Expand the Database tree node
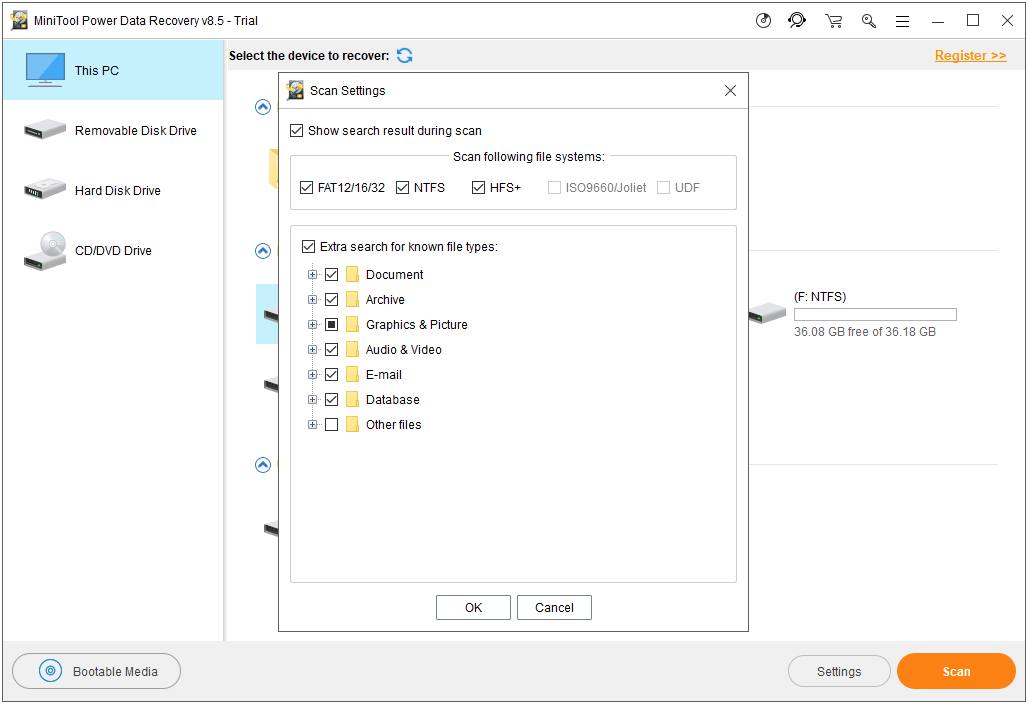This screenshot has height=705, width=1029. (x=312, y=399)
